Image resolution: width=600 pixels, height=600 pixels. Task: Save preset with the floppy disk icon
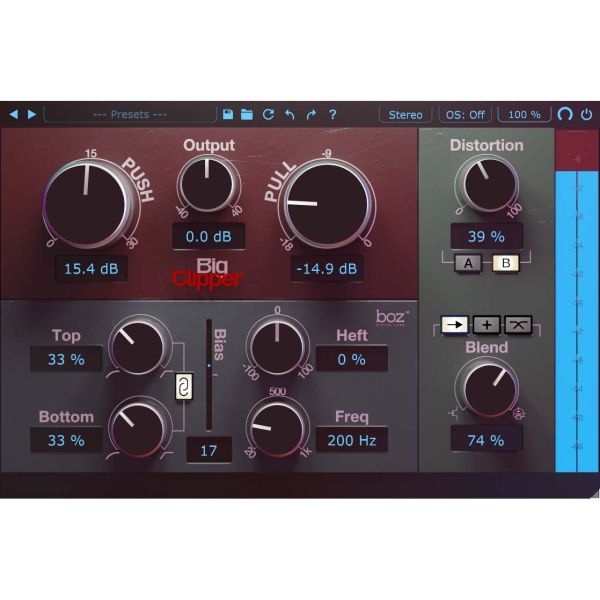click(x=228, y=114)
